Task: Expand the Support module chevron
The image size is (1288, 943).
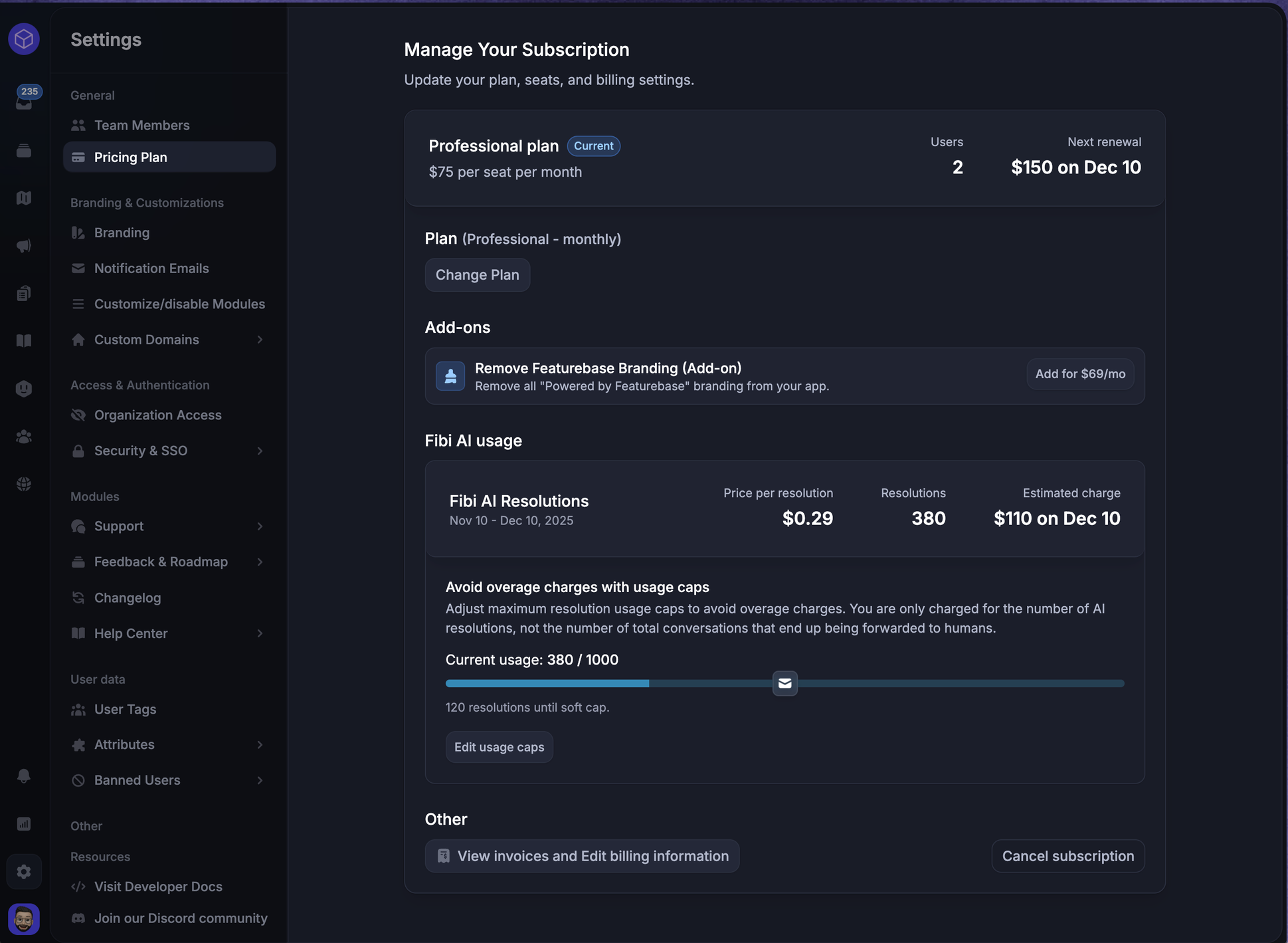Action: click(260, 526)
